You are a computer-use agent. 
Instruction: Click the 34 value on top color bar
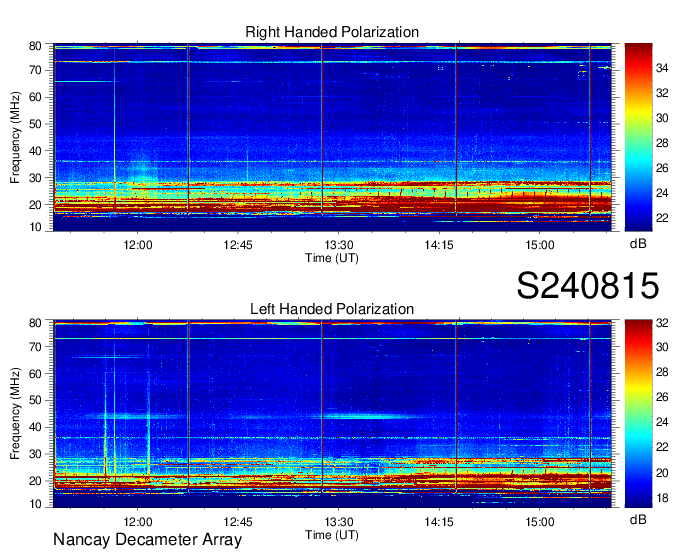tap(662, 68)
